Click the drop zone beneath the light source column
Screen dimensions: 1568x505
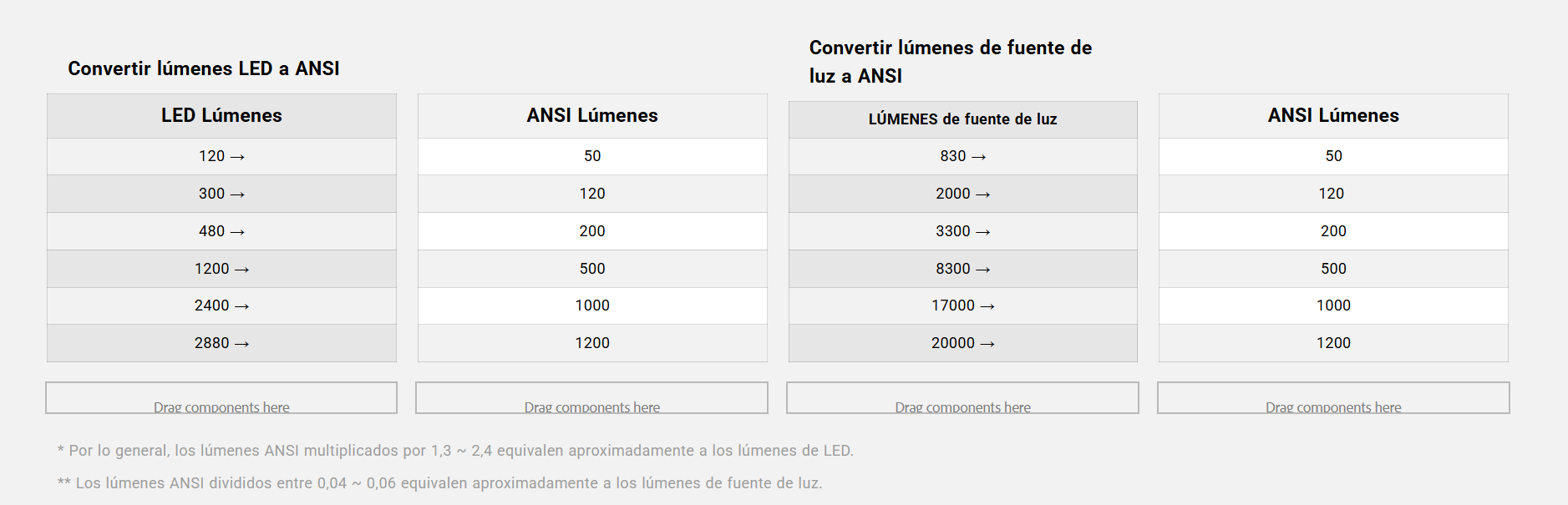962,398
